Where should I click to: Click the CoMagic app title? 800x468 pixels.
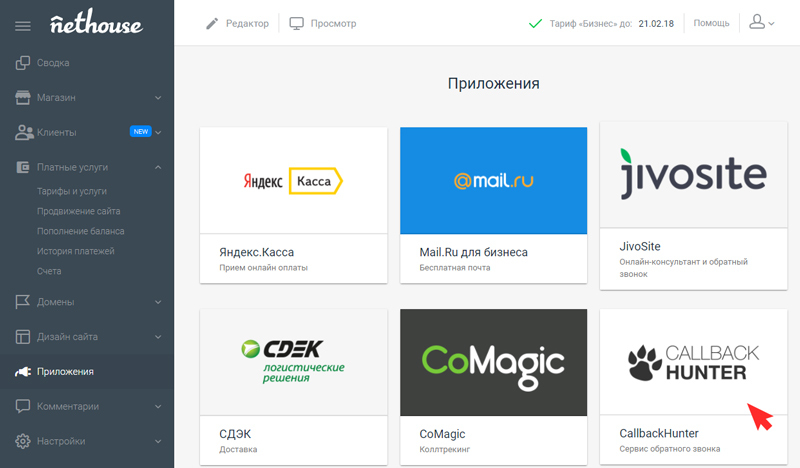pyautogui.click(x=442, y=434)
